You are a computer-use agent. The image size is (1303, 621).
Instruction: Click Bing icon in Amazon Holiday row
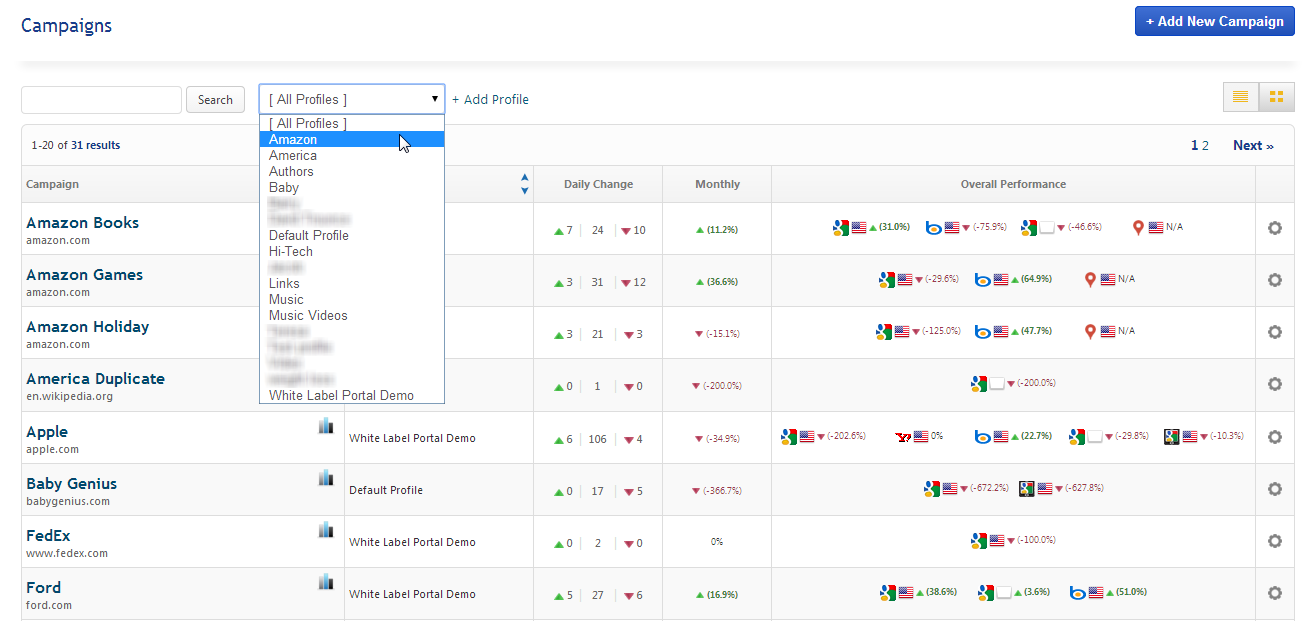pos(982,331)
